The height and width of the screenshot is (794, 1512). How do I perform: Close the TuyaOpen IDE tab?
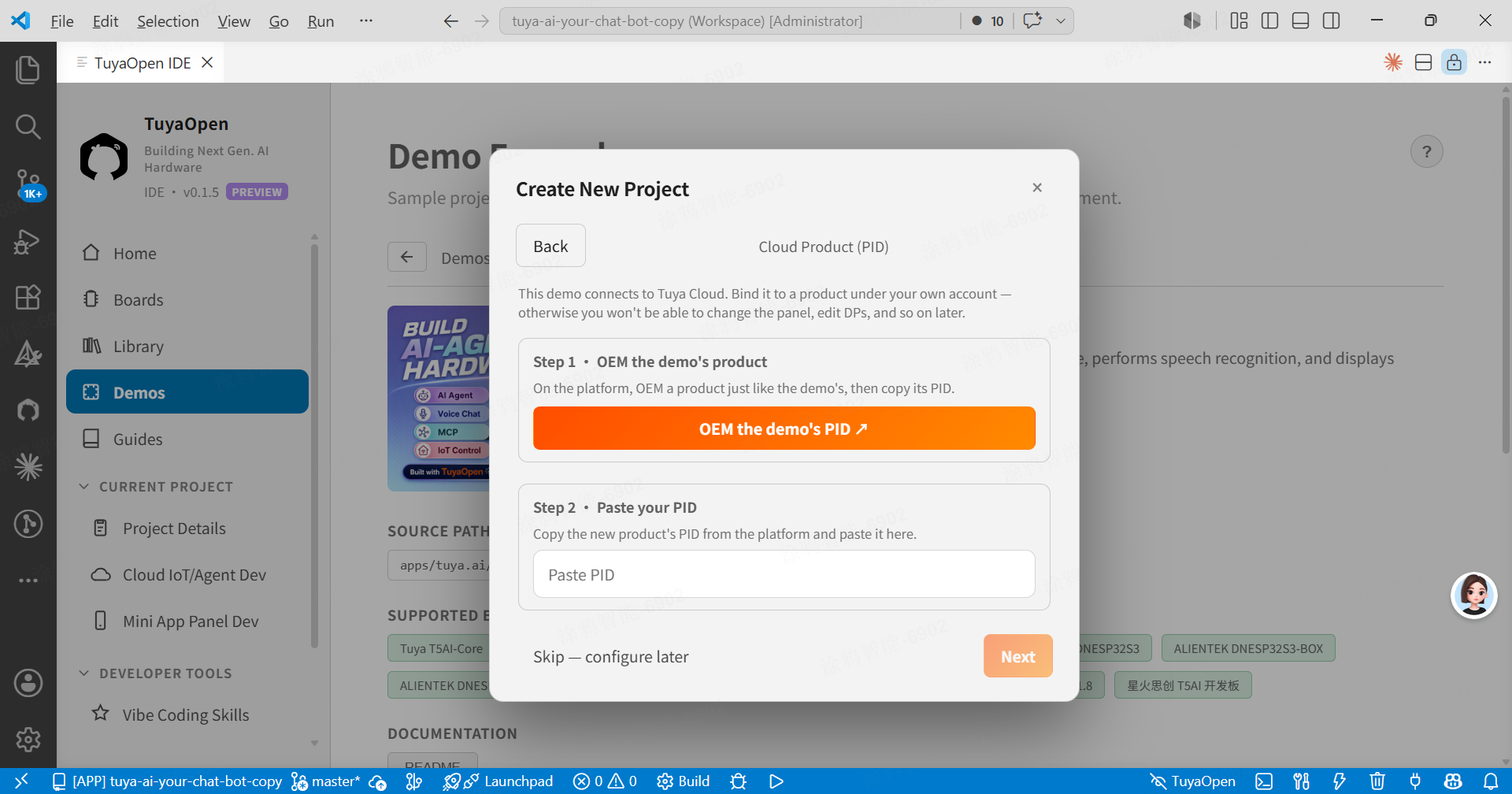pos(208,62)
